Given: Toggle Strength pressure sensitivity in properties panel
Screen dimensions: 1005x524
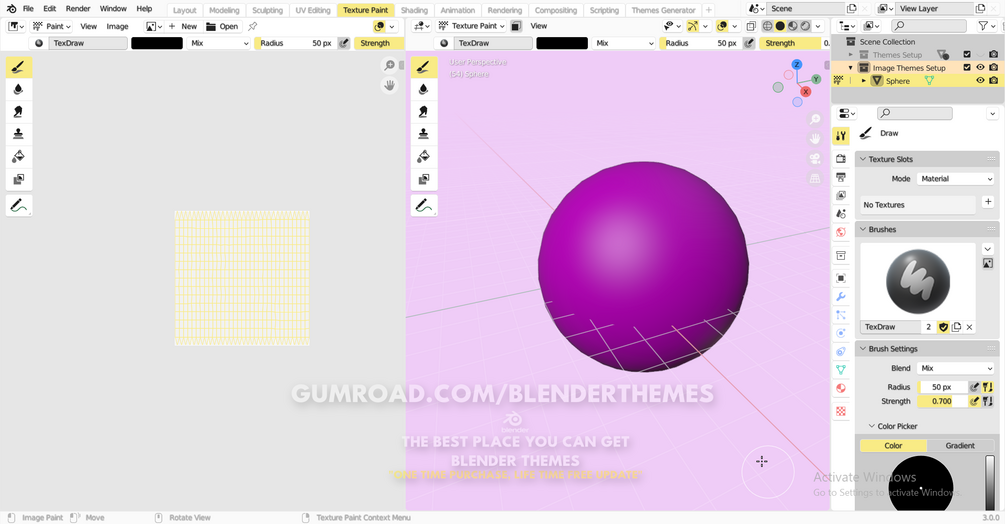Looking at the screenshot, I should pos(974,401).
